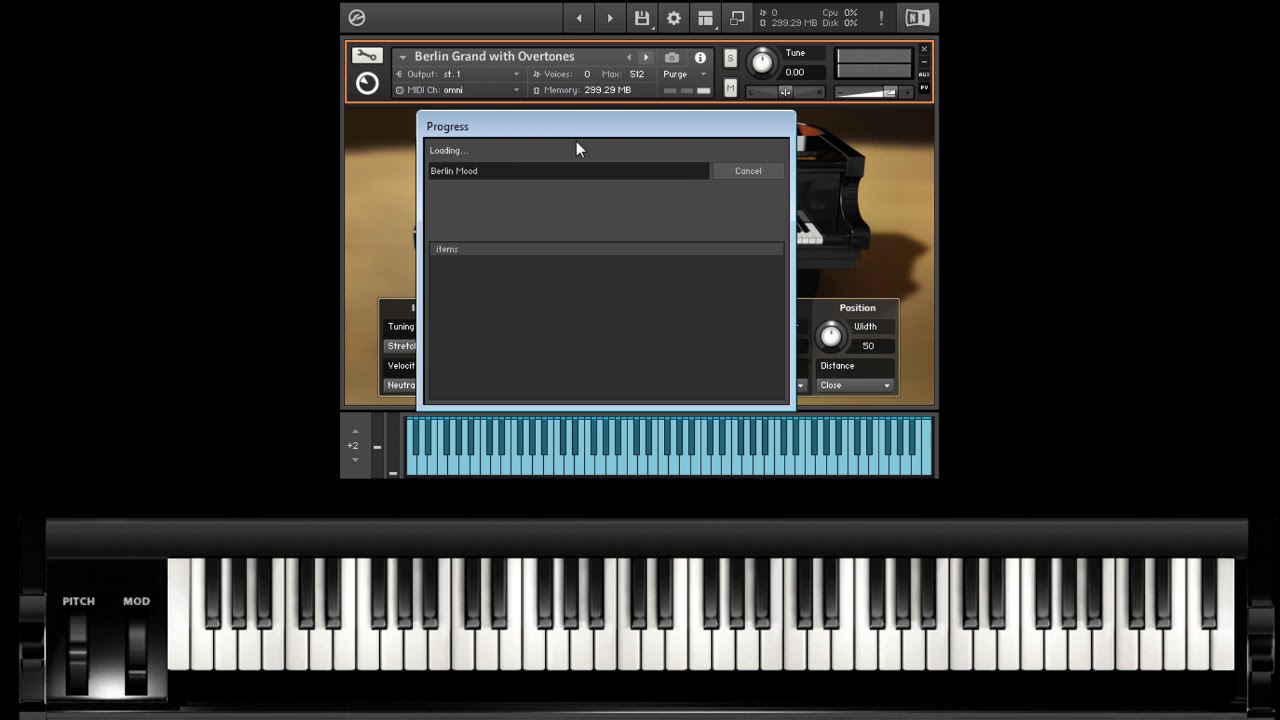Toggle Solo S button
Screen dimensions: 1280x720
click(x=730, y=58)
